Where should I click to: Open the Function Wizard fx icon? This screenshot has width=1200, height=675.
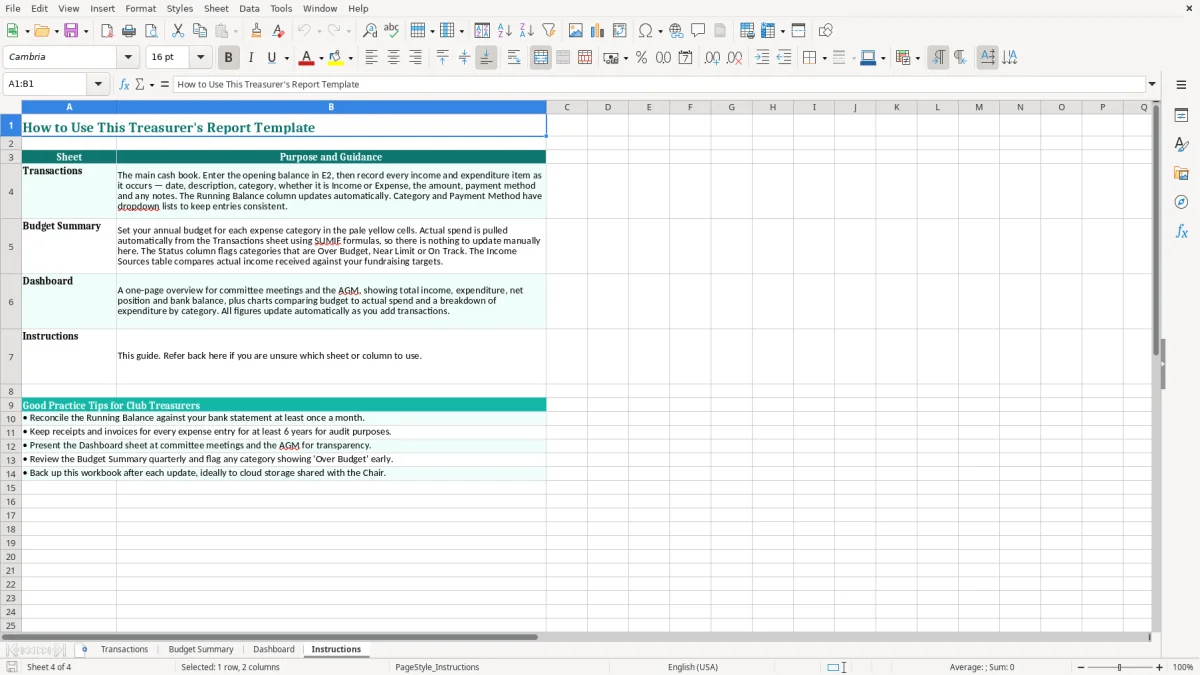tap(124, 84)
